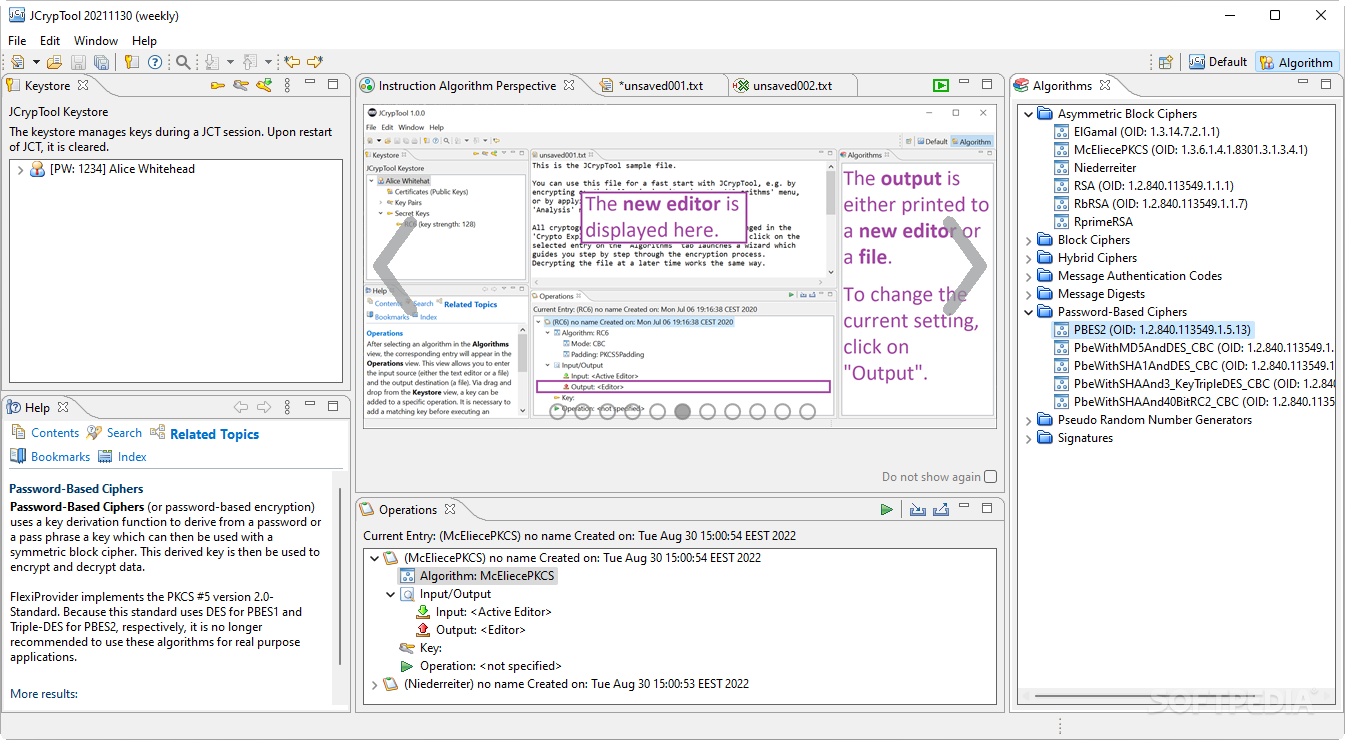This screenshot has height=740, width=1345.
Task: Check the Do not show again box
Action: tap(991, 477)
